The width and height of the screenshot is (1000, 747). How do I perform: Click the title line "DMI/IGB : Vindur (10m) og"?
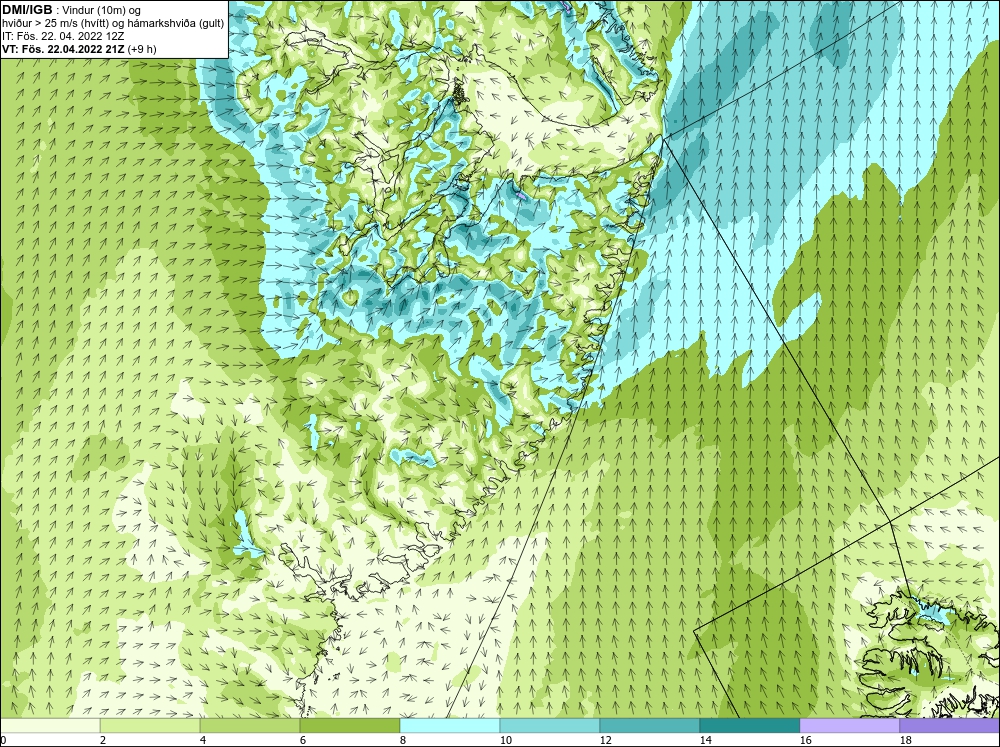pyautogui.click(x=72, y=10)
